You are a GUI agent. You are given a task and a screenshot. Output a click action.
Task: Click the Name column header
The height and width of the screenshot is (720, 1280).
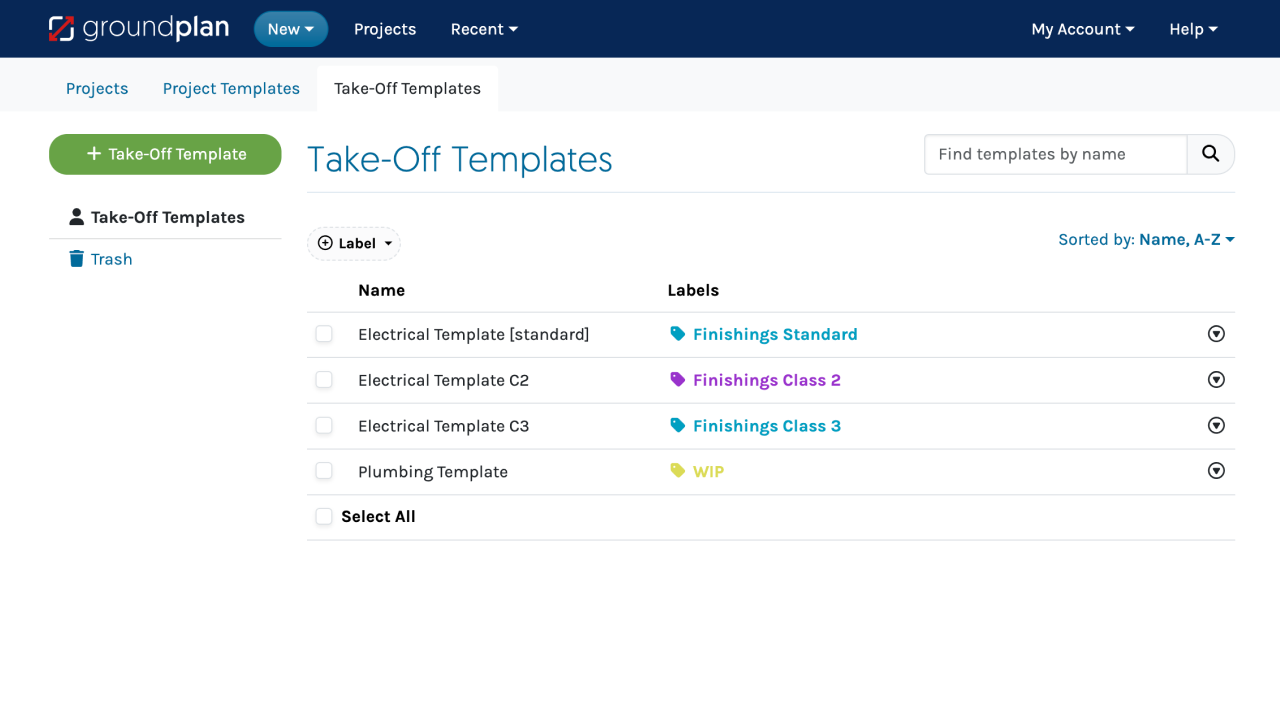coord(381,290)
